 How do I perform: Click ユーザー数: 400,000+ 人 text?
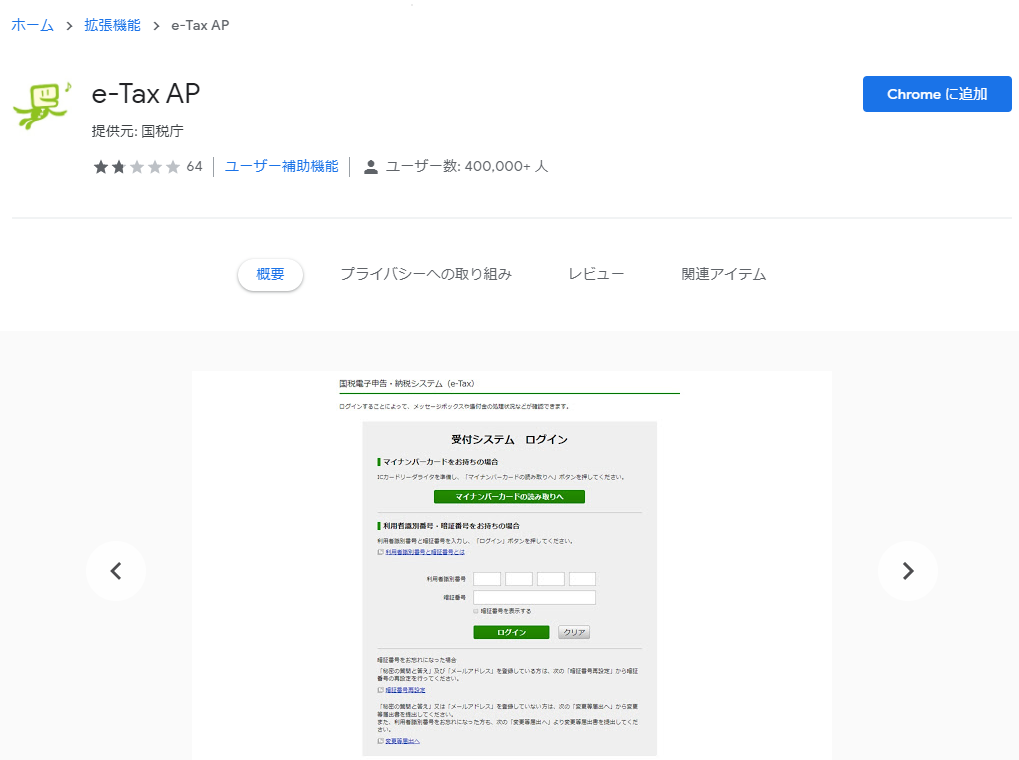click(467, 166)
